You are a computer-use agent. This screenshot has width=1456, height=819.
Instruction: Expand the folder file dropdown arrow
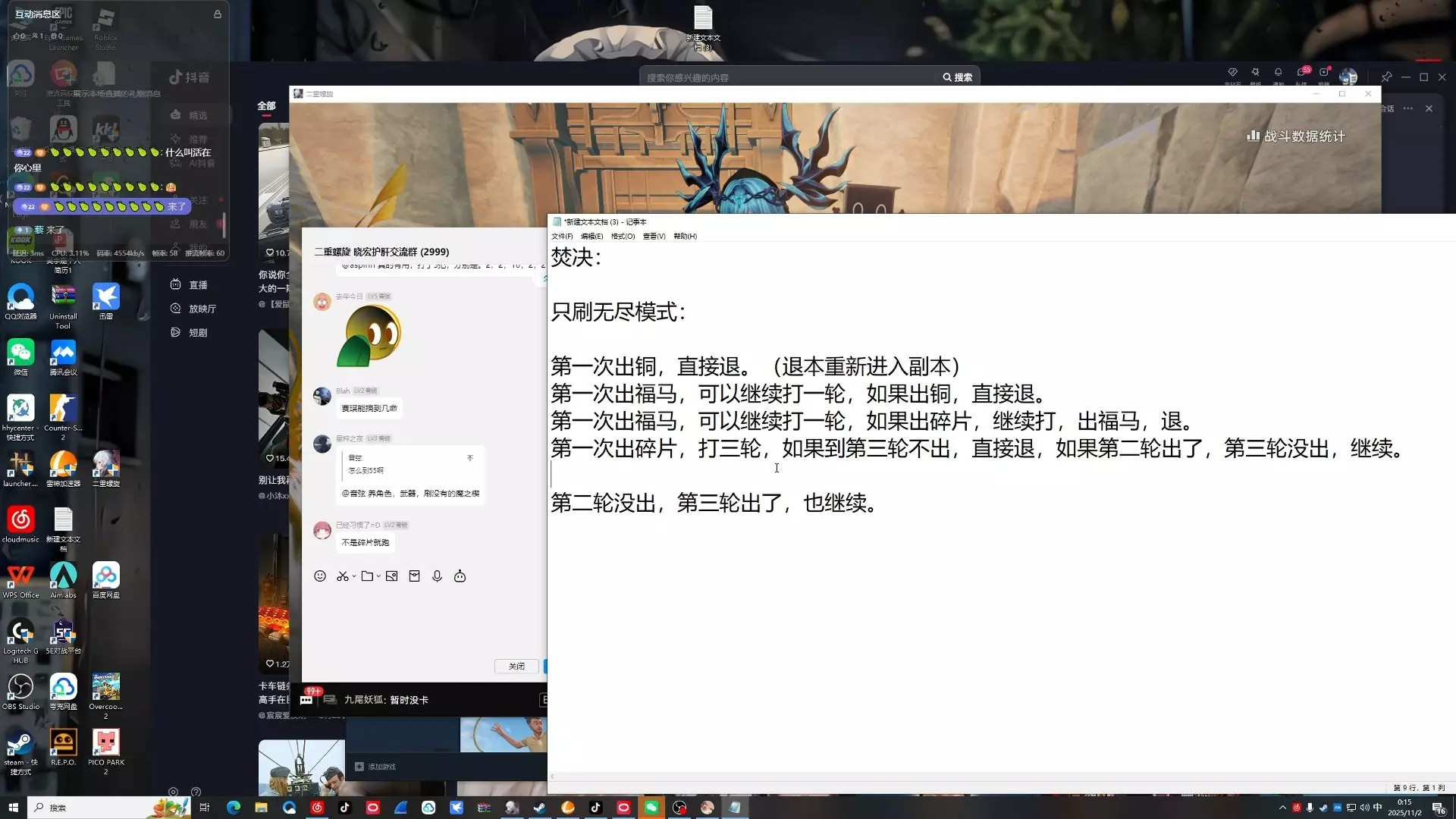click(x=378, y=577)
